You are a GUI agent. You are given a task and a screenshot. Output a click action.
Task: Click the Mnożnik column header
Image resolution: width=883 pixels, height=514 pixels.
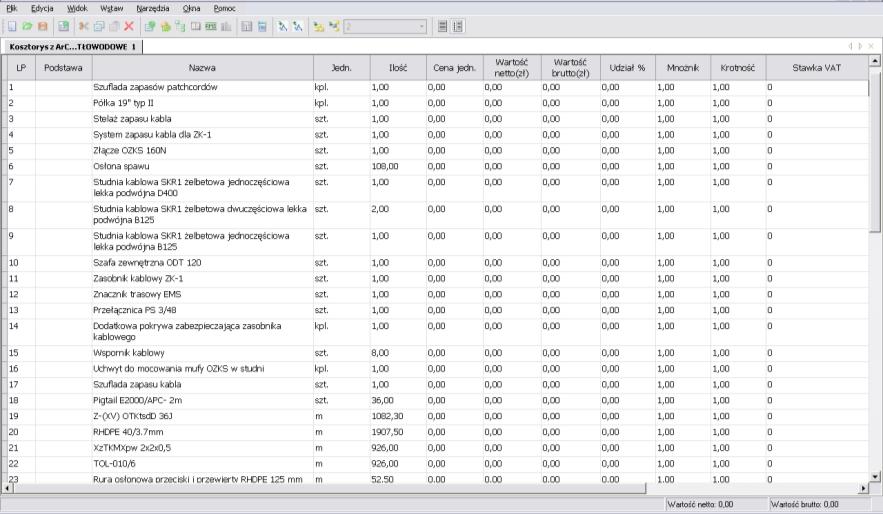tap(683, 68)
